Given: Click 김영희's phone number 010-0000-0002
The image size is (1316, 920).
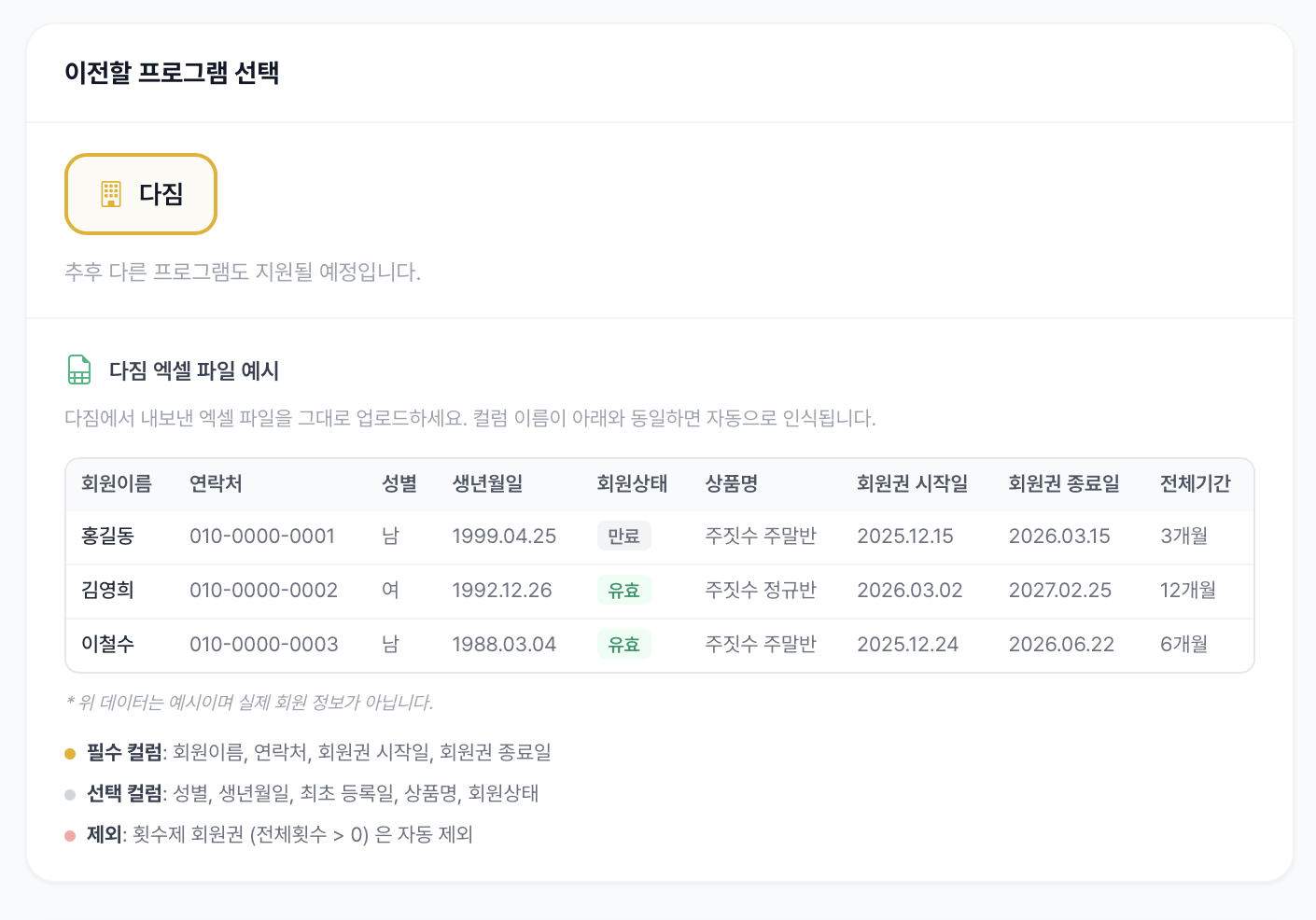Looking at the screenshot, I should tap(262, 590).
